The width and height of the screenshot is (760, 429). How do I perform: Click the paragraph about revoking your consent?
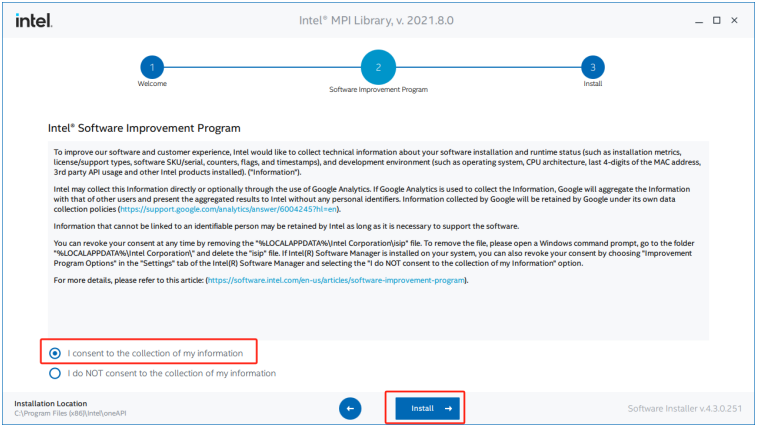(374, 253)
